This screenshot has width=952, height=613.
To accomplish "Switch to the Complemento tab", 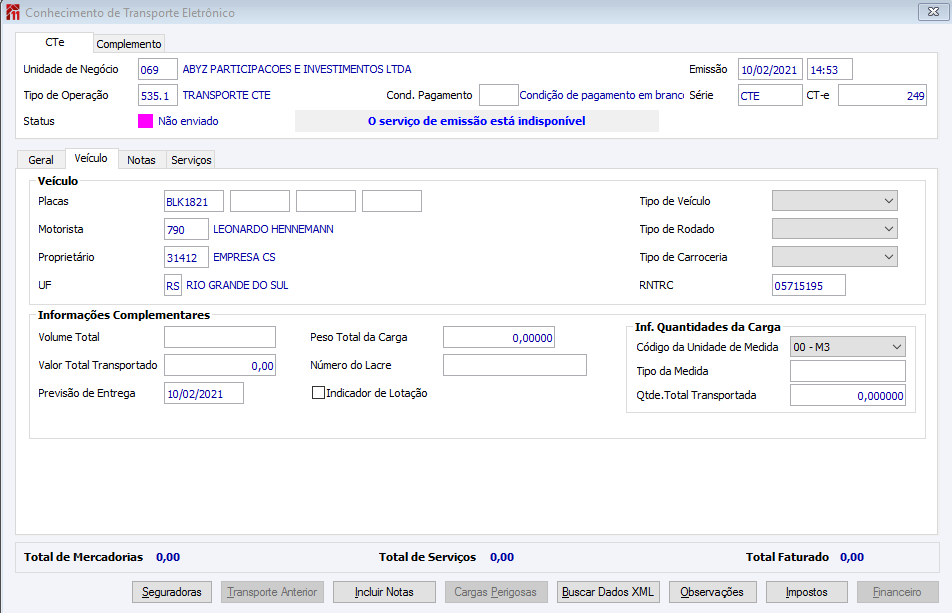I will [129, 44].
